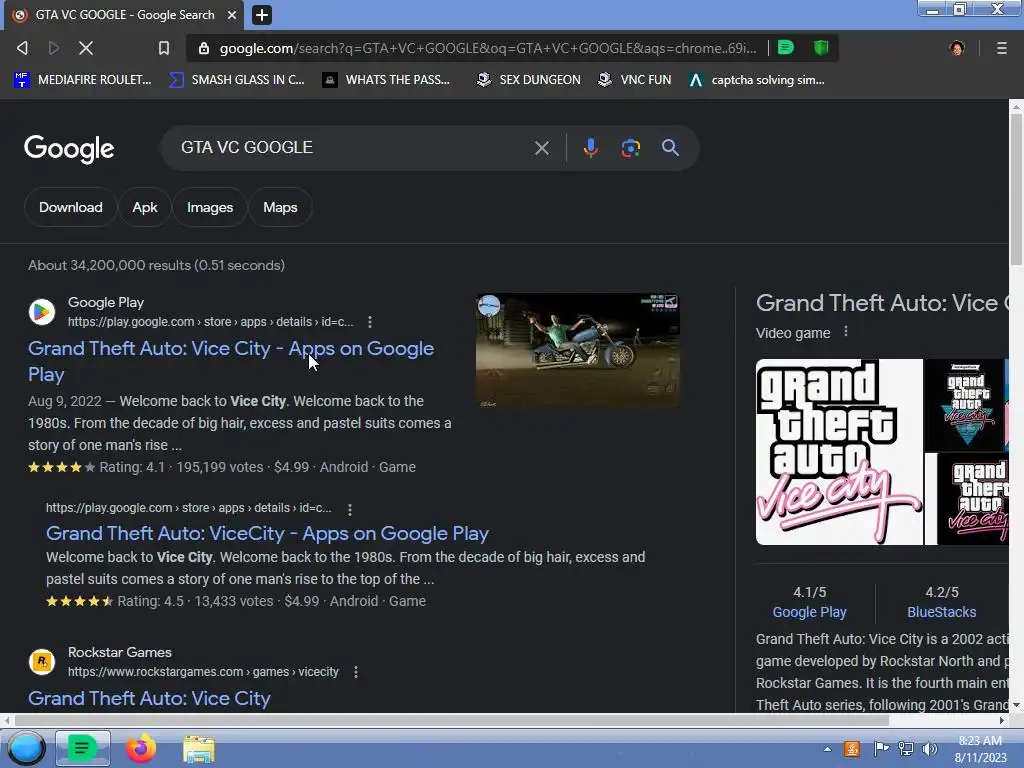Viewport: 1024px width, 768px height.
Task: Open the motorcycle screenshot thumbnail
Action: click(x=578, y=351)
